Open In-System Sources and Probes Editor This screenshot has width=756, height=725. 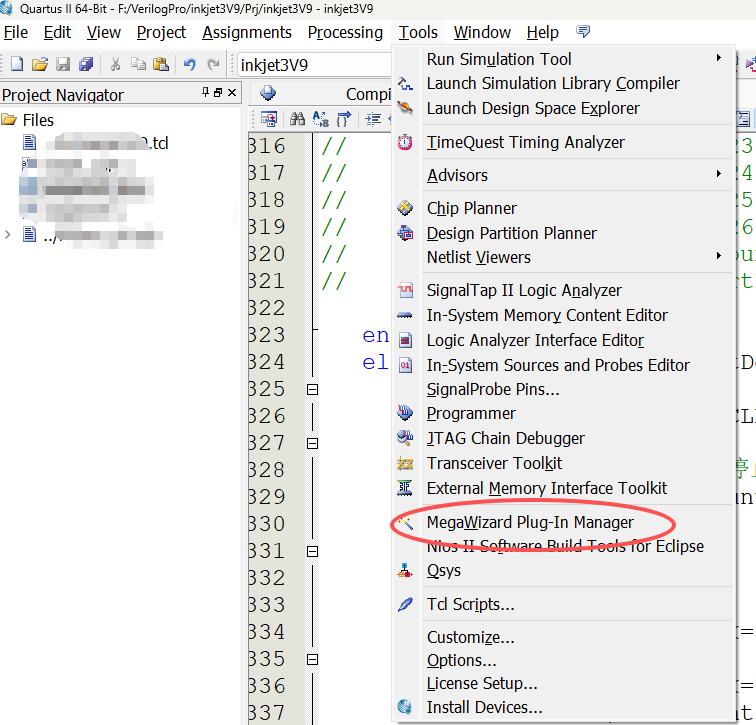[x=558, y=365]
